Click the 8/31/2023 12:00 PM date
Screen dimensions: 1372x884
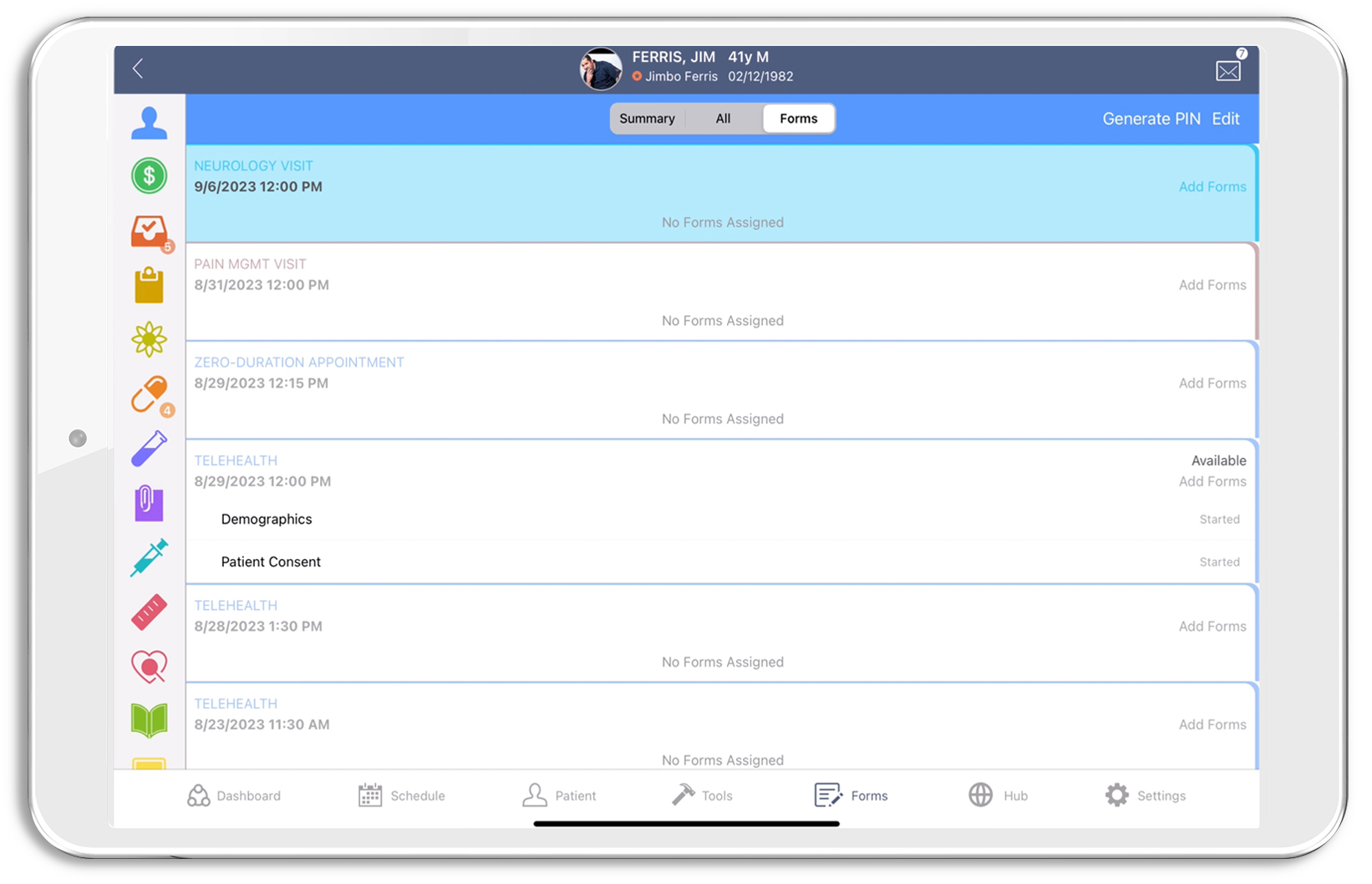(x=262, y=285)
